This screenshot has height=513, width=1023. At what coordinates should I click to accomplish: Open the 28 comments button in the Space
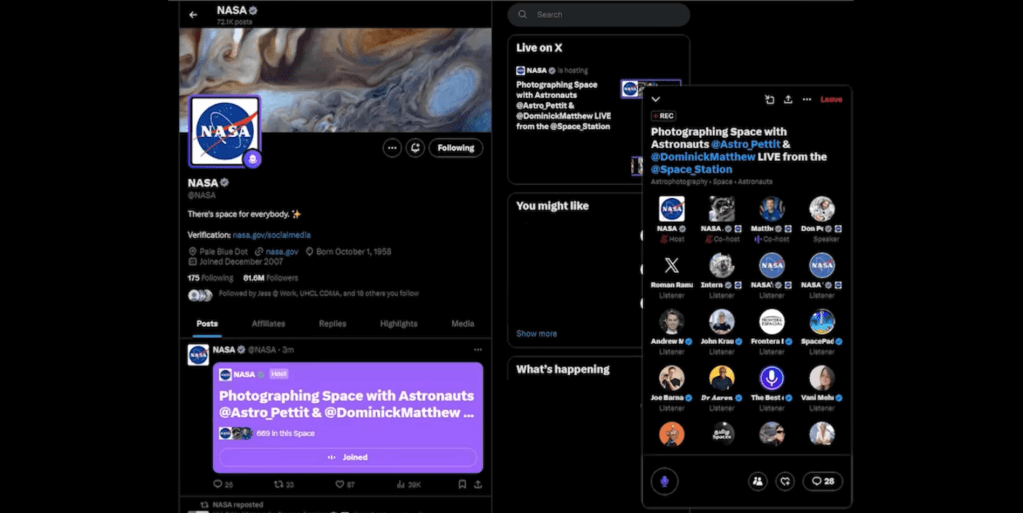click(x=823, y=481)
